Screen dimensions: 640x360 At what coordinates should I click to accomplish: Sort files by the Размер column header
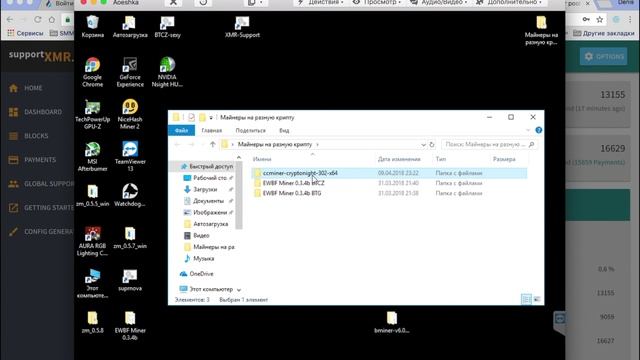(504, 159)
